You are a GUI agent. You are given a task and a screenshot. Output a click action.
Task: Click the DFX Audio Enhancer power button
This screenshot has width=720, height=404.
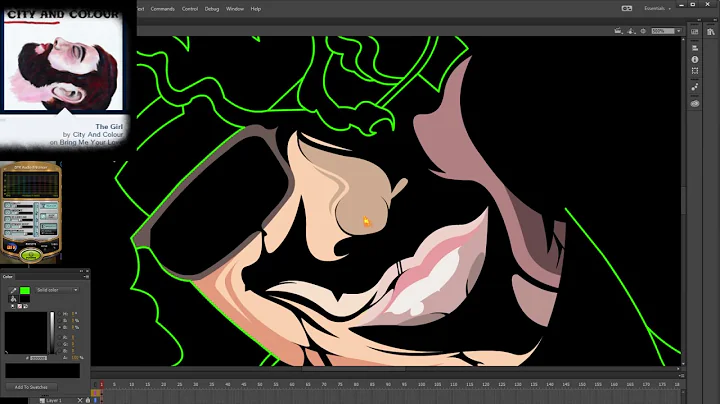(31, 256)
